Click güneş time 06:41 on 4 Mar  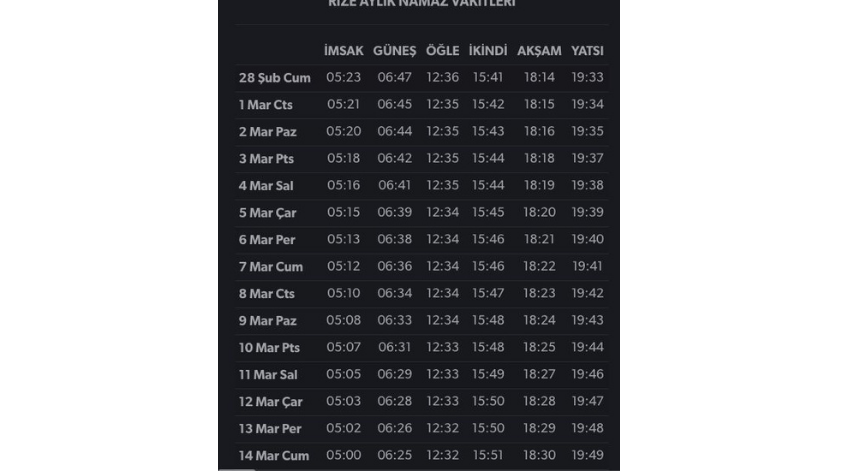coord(394,185)
